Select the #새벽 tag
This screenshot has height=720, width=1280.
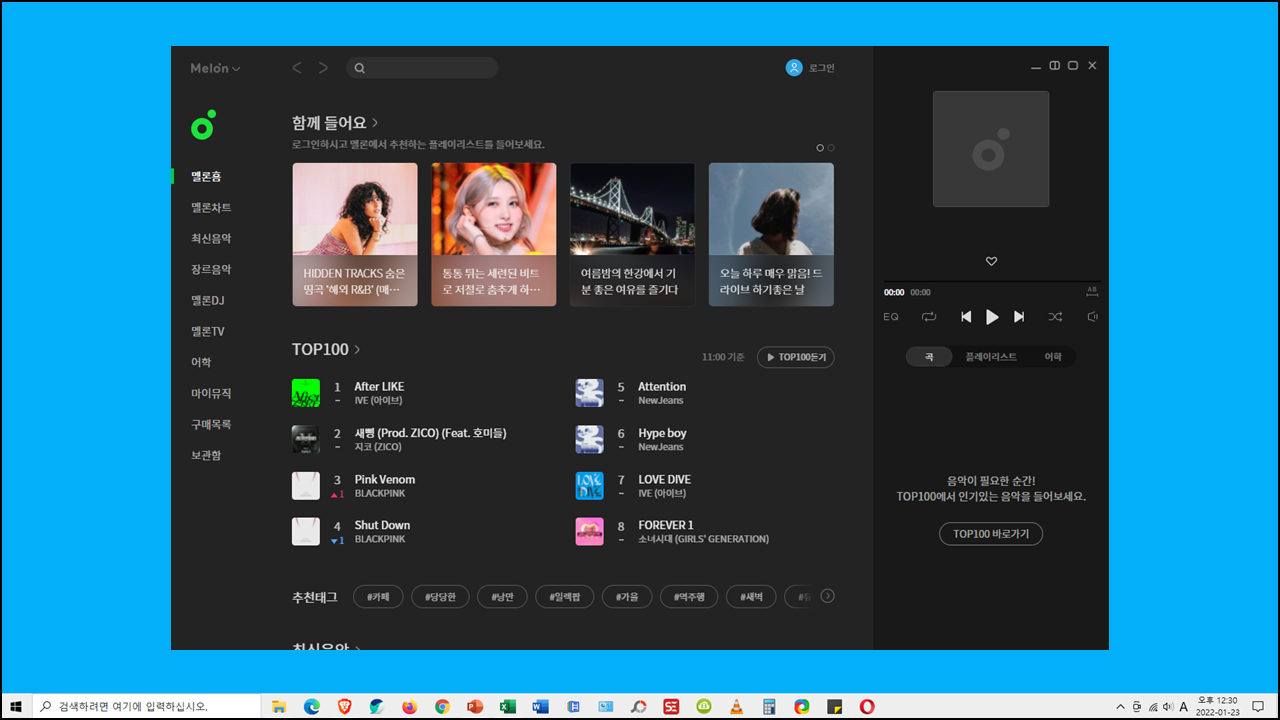click(x=751, y=597)
